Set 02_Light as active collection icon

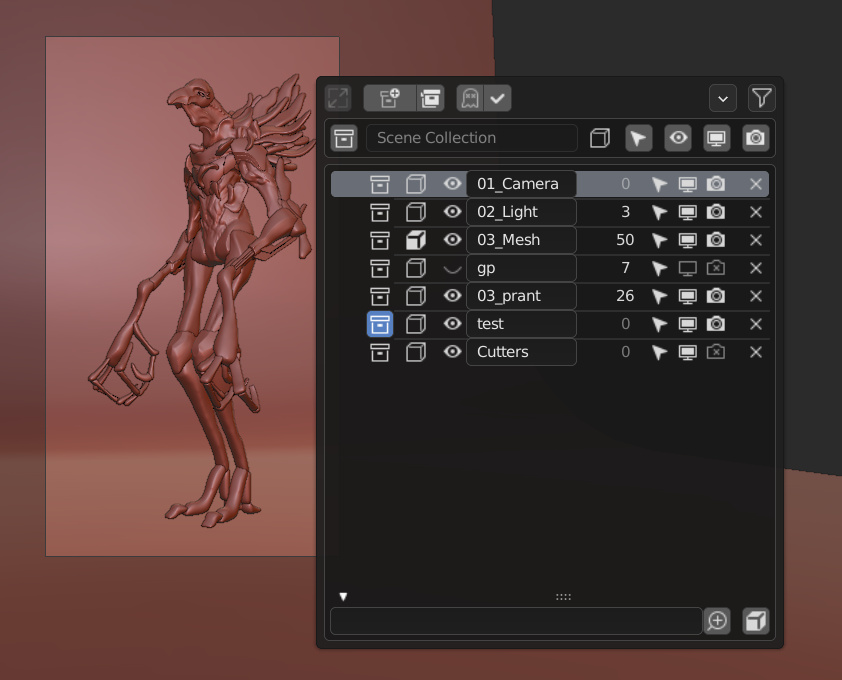pos(380,212)
